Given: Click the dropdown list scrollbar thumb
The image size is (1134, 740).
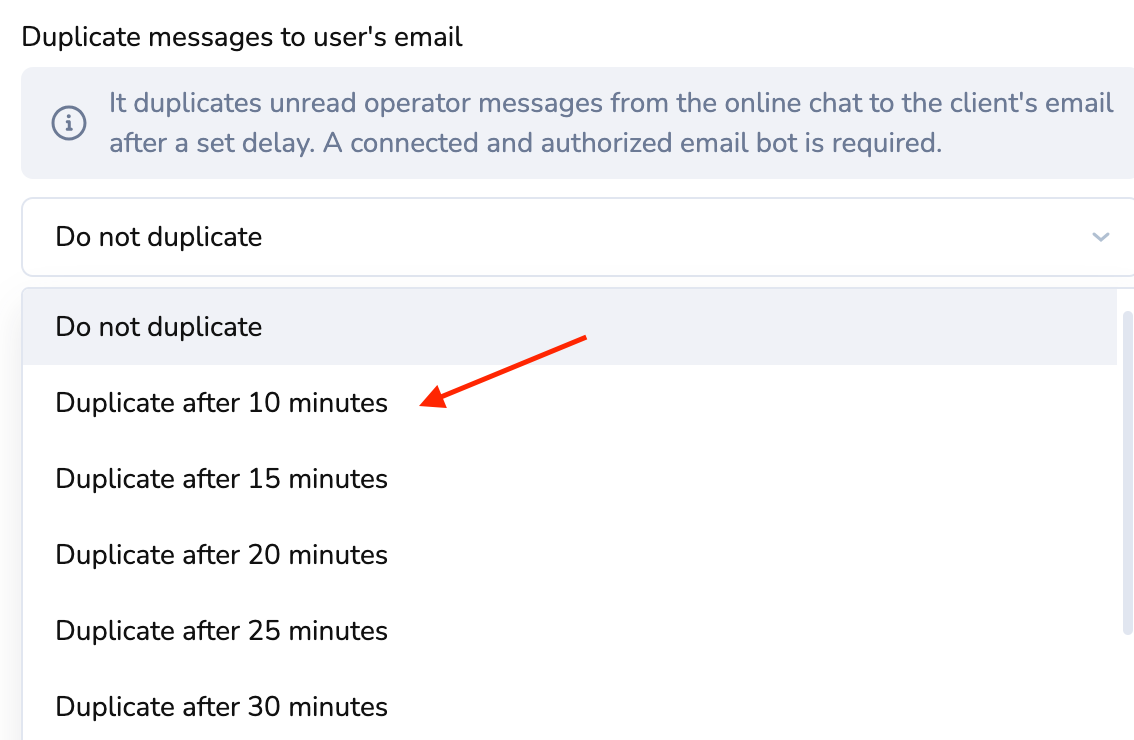Looking at the screenshot, I should (1128, 470).
